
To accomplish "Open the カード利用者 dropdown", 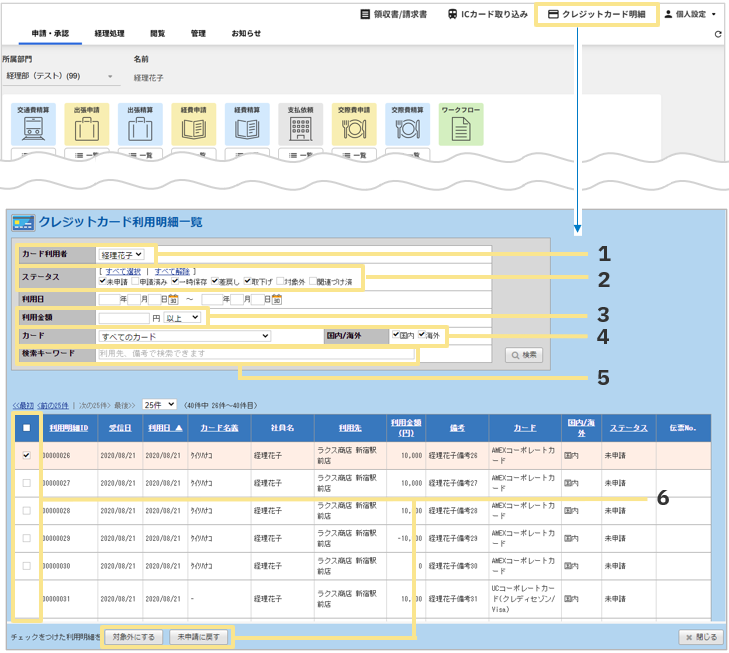I will pyautogui.click(x=122, y=256).
